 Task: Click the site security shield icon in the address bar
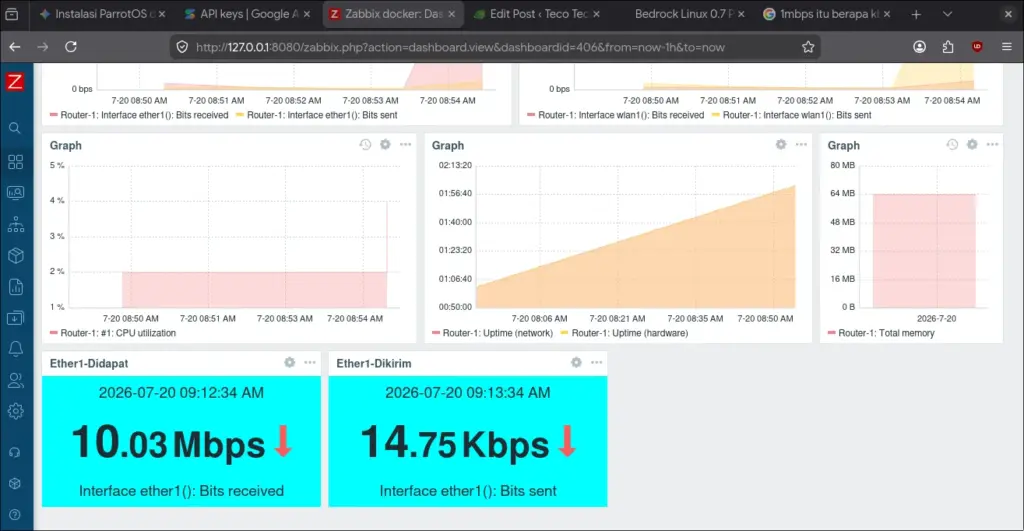pyautogui.click(x=182, y=47)
